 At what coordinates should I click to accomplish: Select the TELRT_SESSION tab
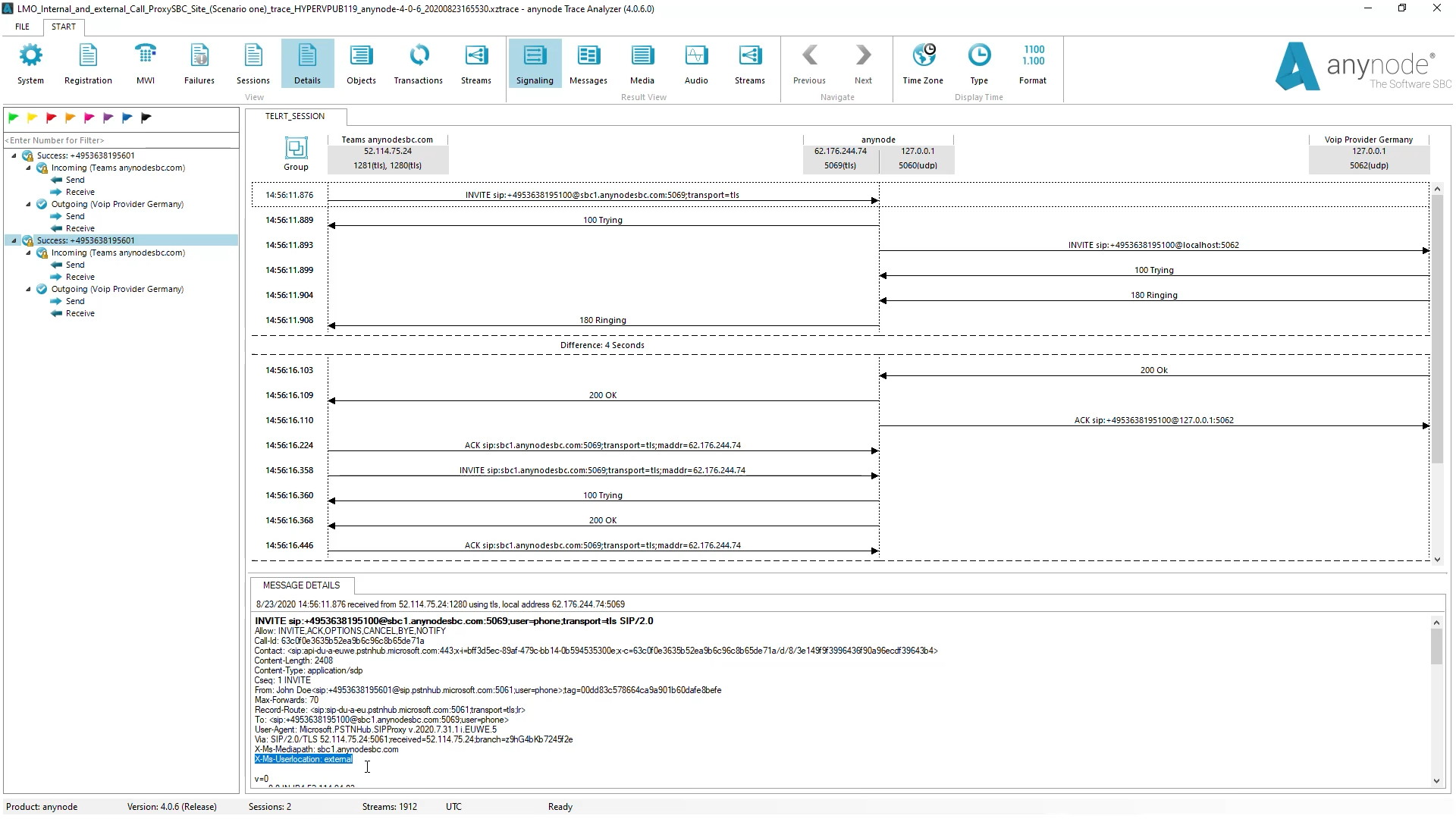pos(295,116)
